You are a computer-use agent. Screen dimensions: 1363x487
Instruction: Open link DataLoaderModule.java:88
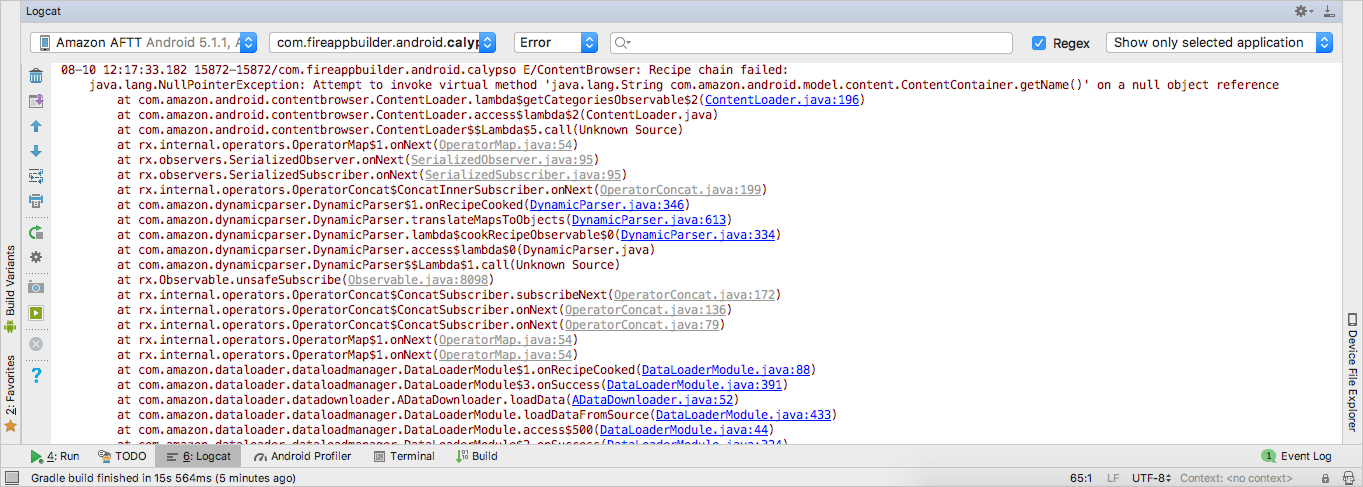coord(725,370)
